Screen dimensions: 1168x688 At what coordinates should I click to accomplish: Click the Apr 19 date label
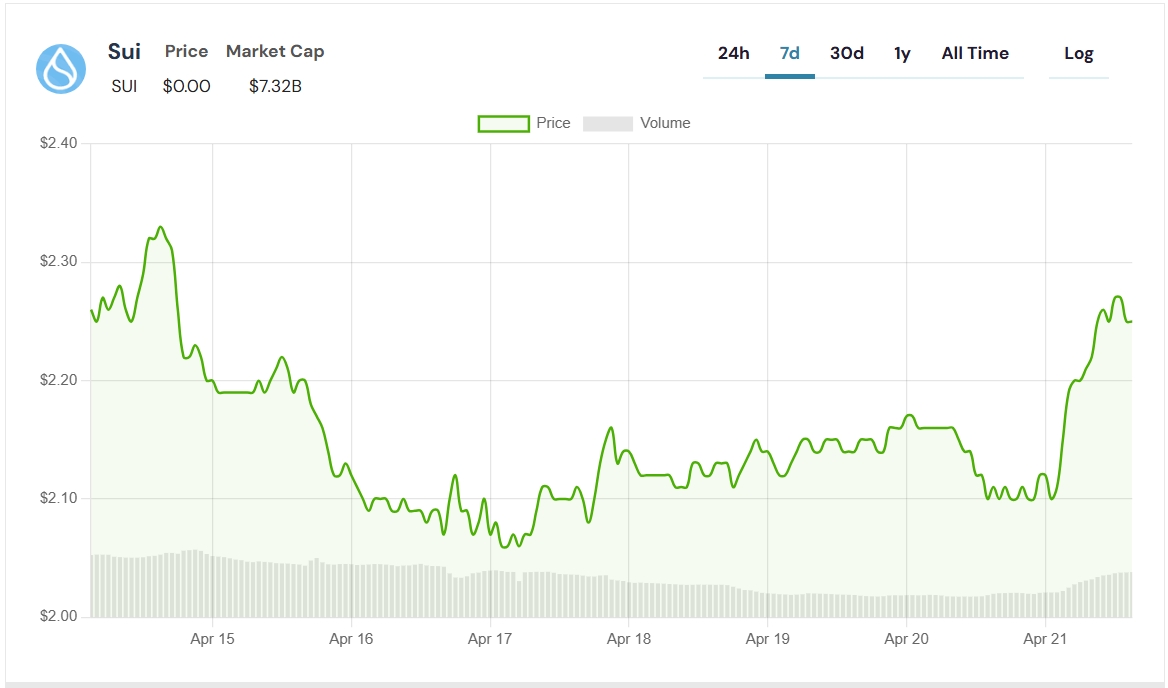click(767, 639)
